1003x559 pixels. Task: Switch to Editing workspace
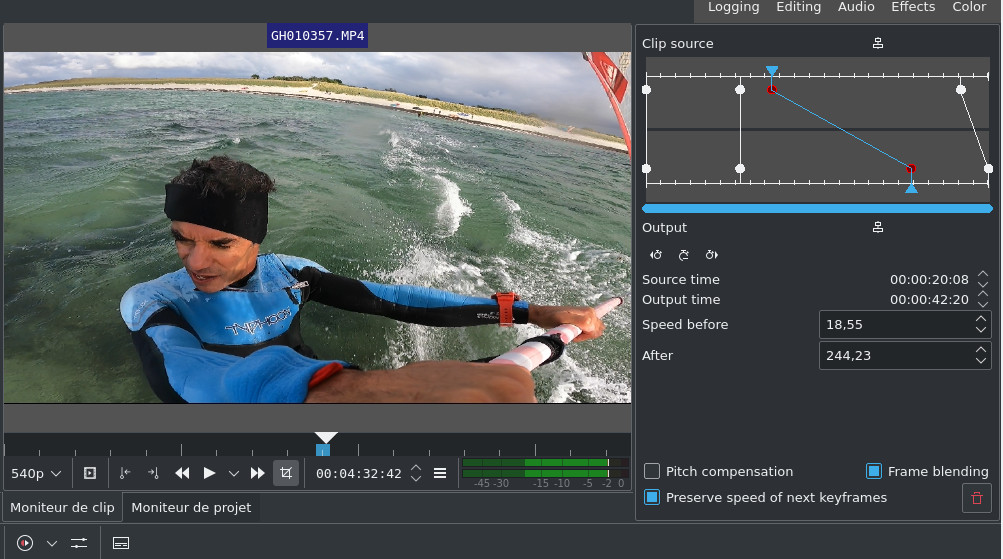(x=798, y=7)
